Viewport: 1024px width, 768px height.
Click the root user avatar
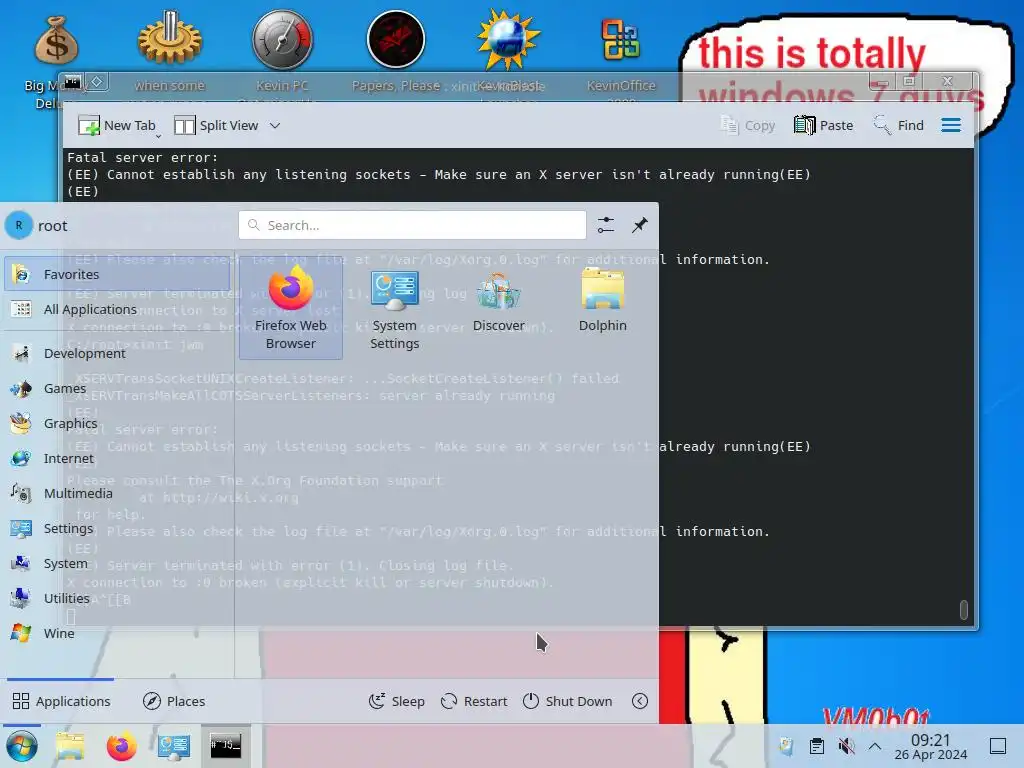click(19, 225)
